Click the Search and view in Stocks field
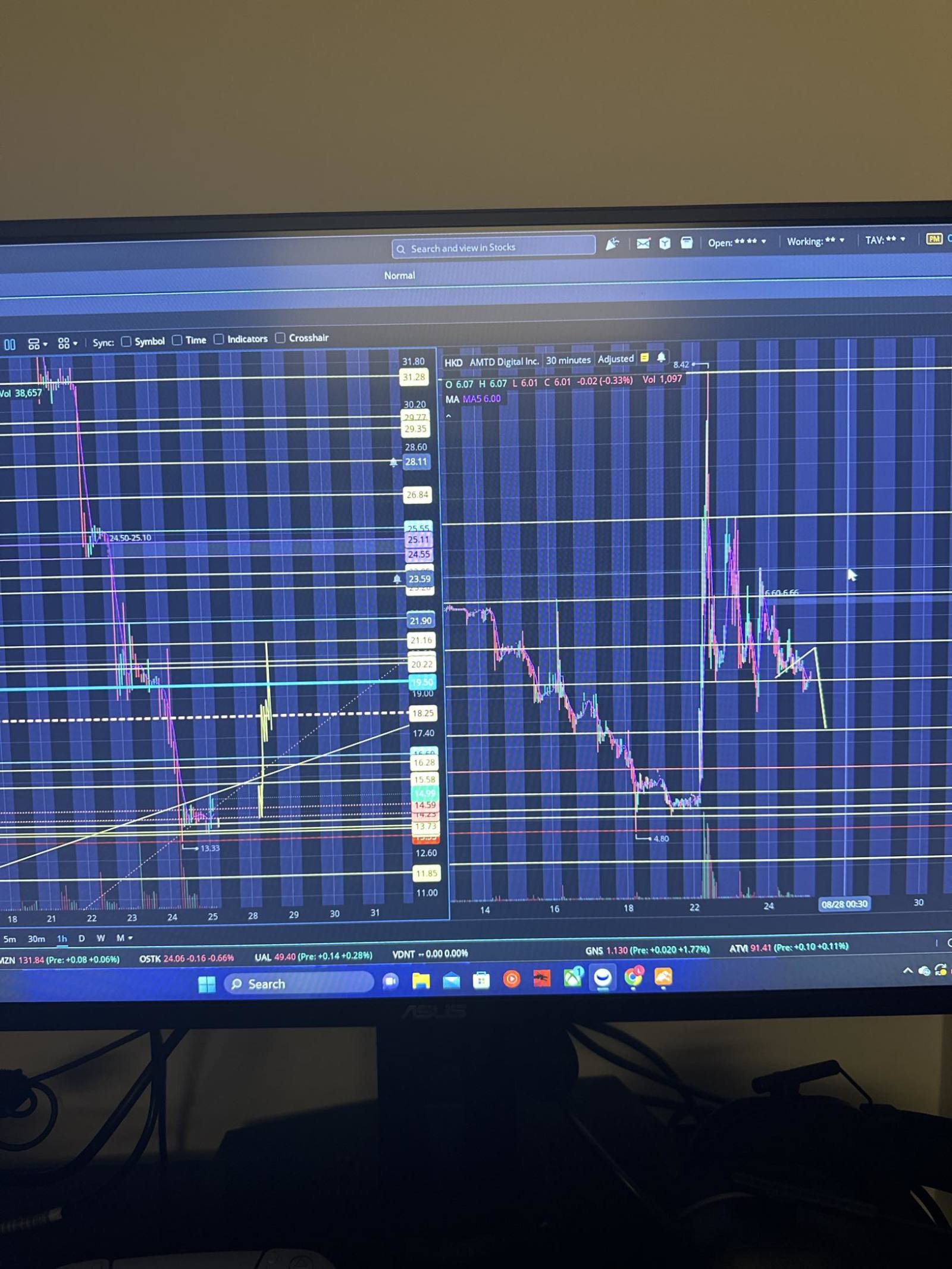This screenshot has width=952, height=1269. [x=493, y=247]
